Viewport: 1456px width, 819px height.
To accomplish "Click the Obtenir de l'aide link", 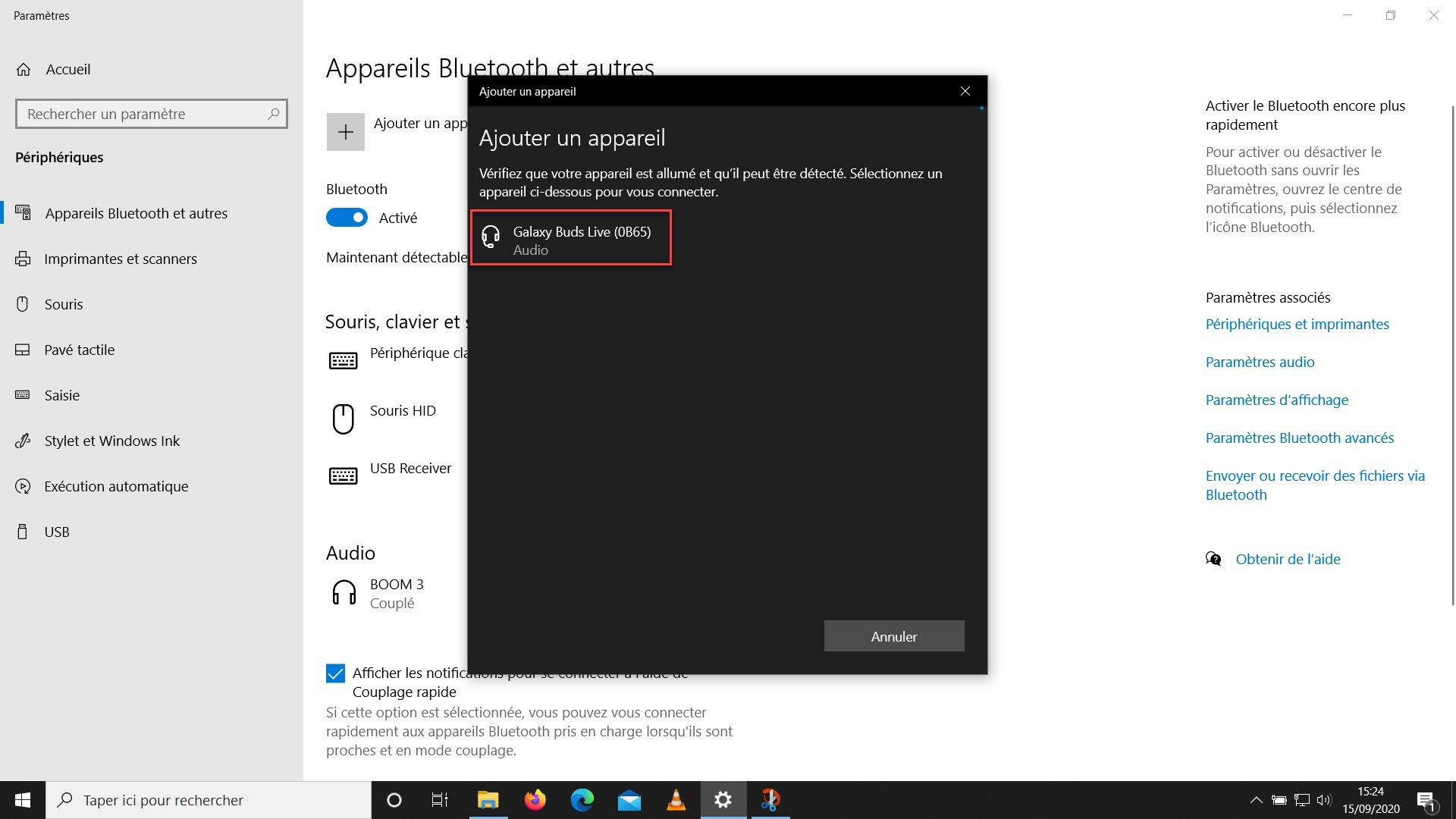I will pyautogui.click(x=1288, y=559).
